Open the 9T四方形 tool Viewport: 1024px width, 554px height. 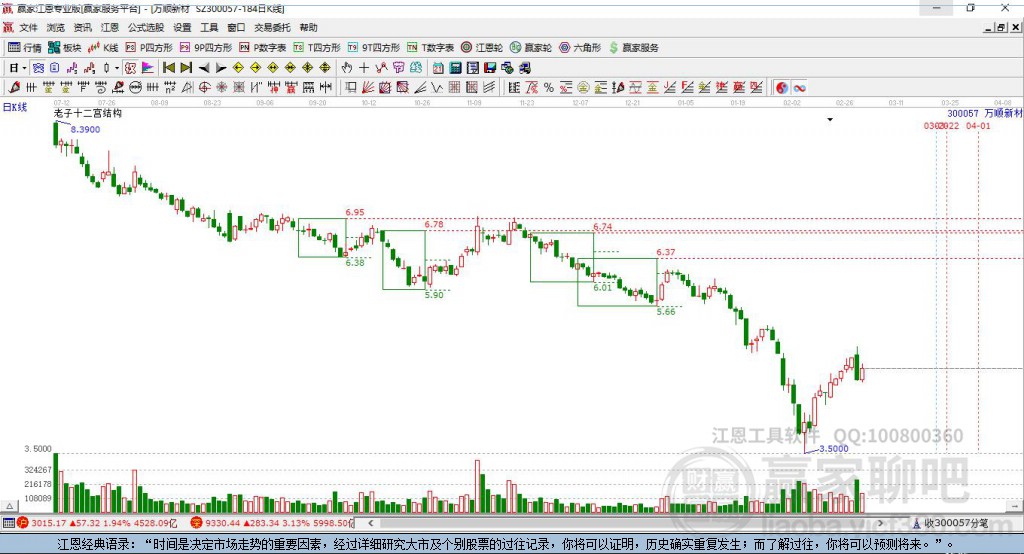coord(374,48)
